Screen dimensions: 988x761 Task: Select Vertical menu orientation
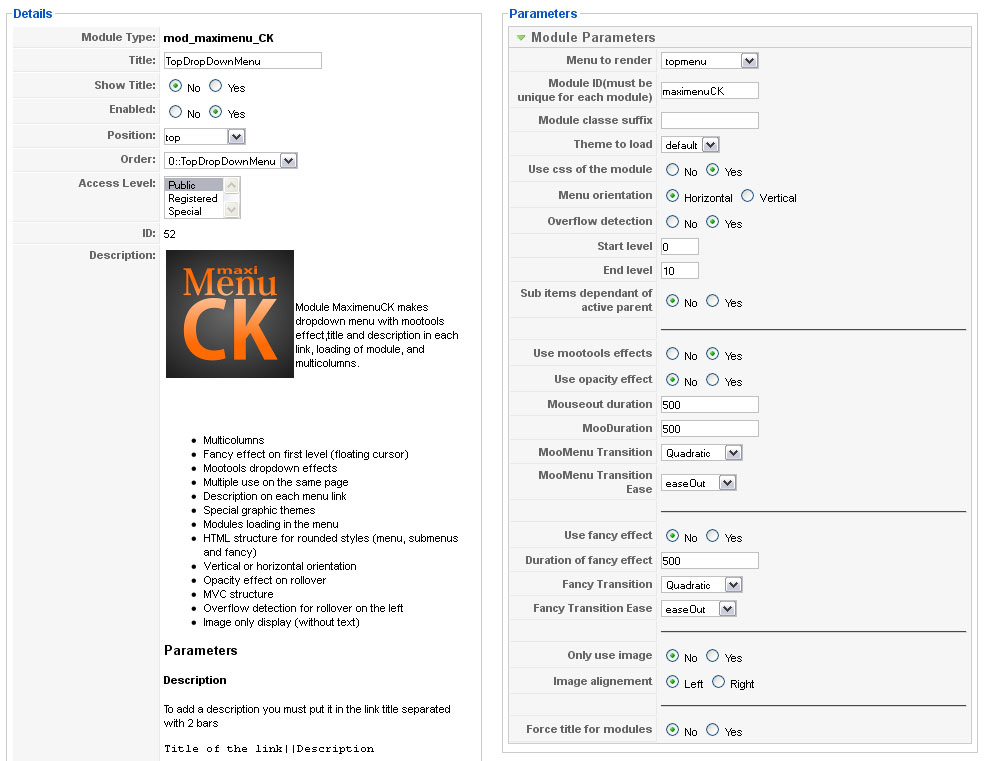coord(747,197)
